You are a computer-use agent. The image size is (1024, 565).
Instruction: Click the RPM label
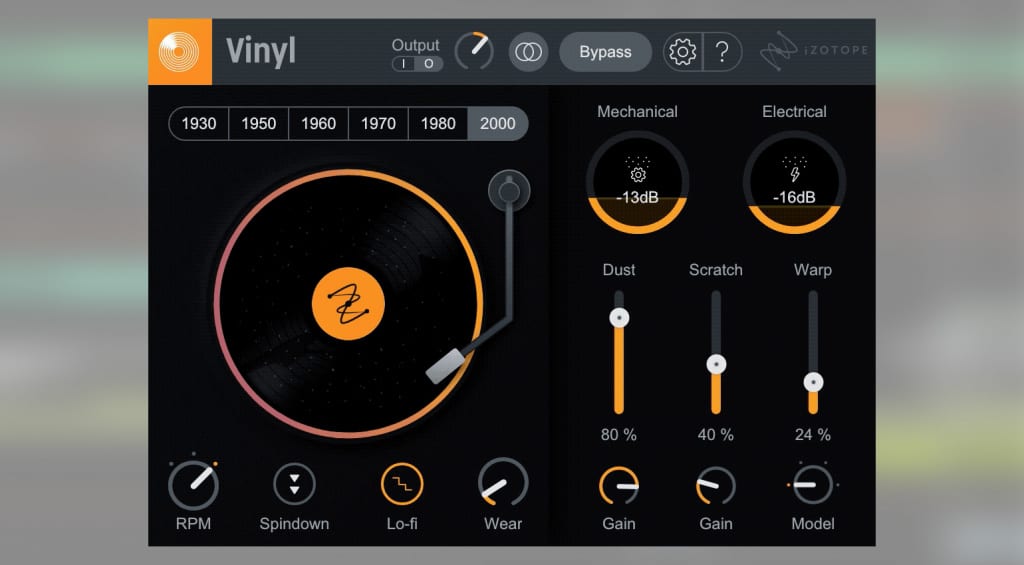coord(193,524)
